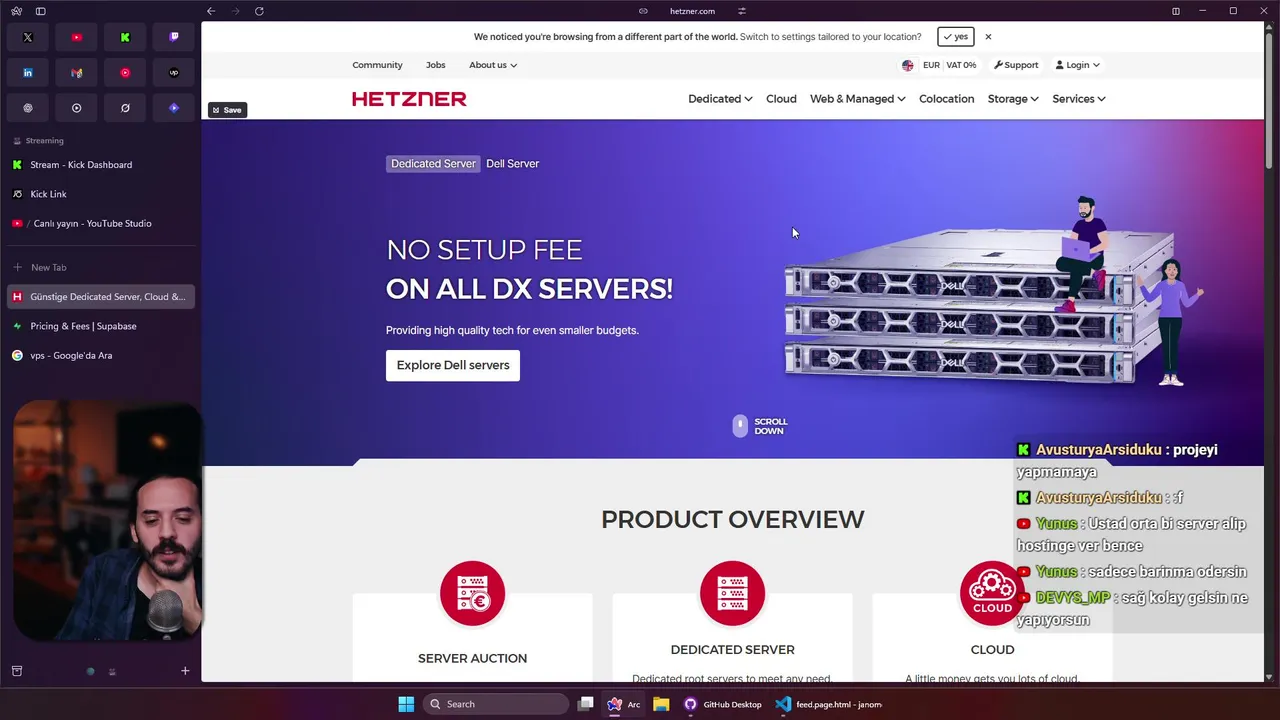Open the Twitch pinned tab
This screenshot has width=1280, height=720.
click(174, 37)
